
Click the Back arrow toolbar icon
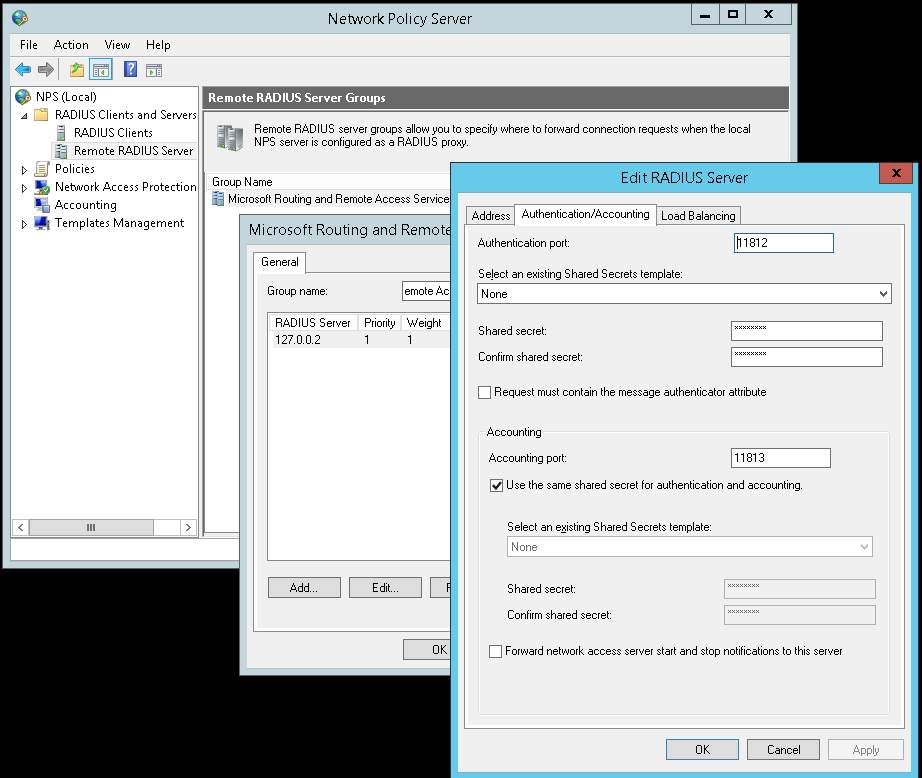(x=22, y=70)
